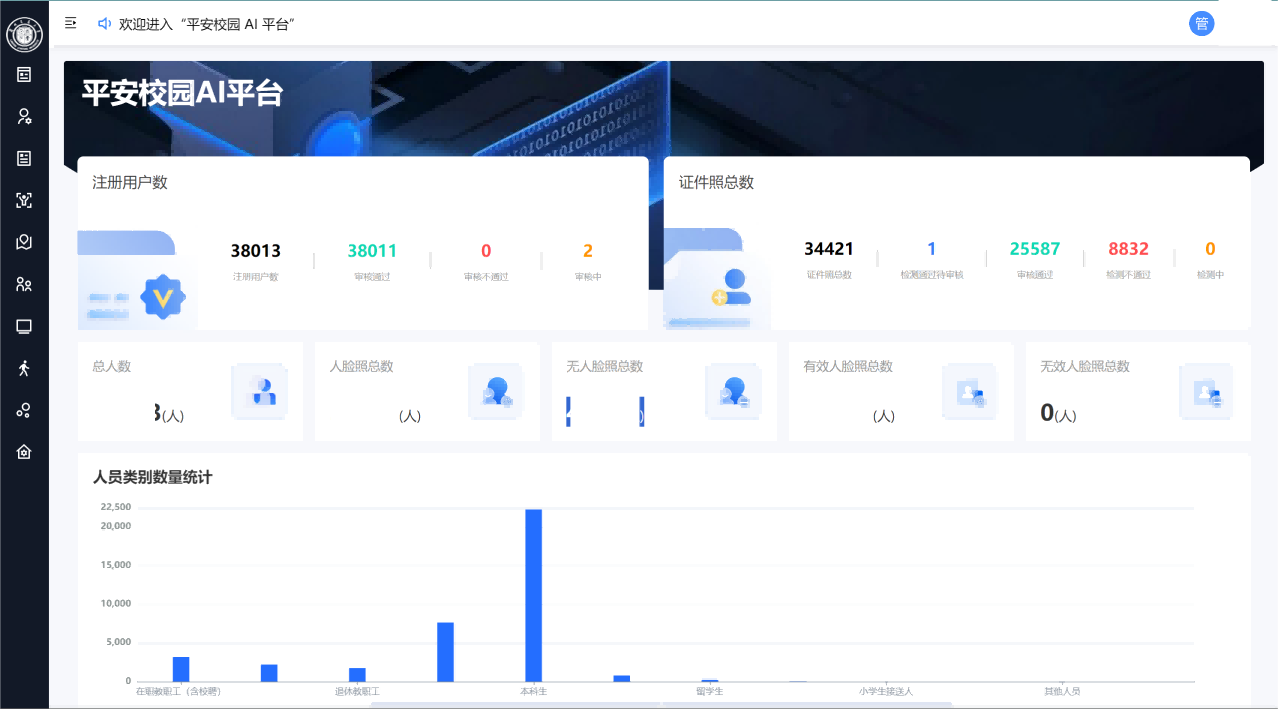
Task: Open the blue 管 user avatar menu
Action: (1201, 24)
